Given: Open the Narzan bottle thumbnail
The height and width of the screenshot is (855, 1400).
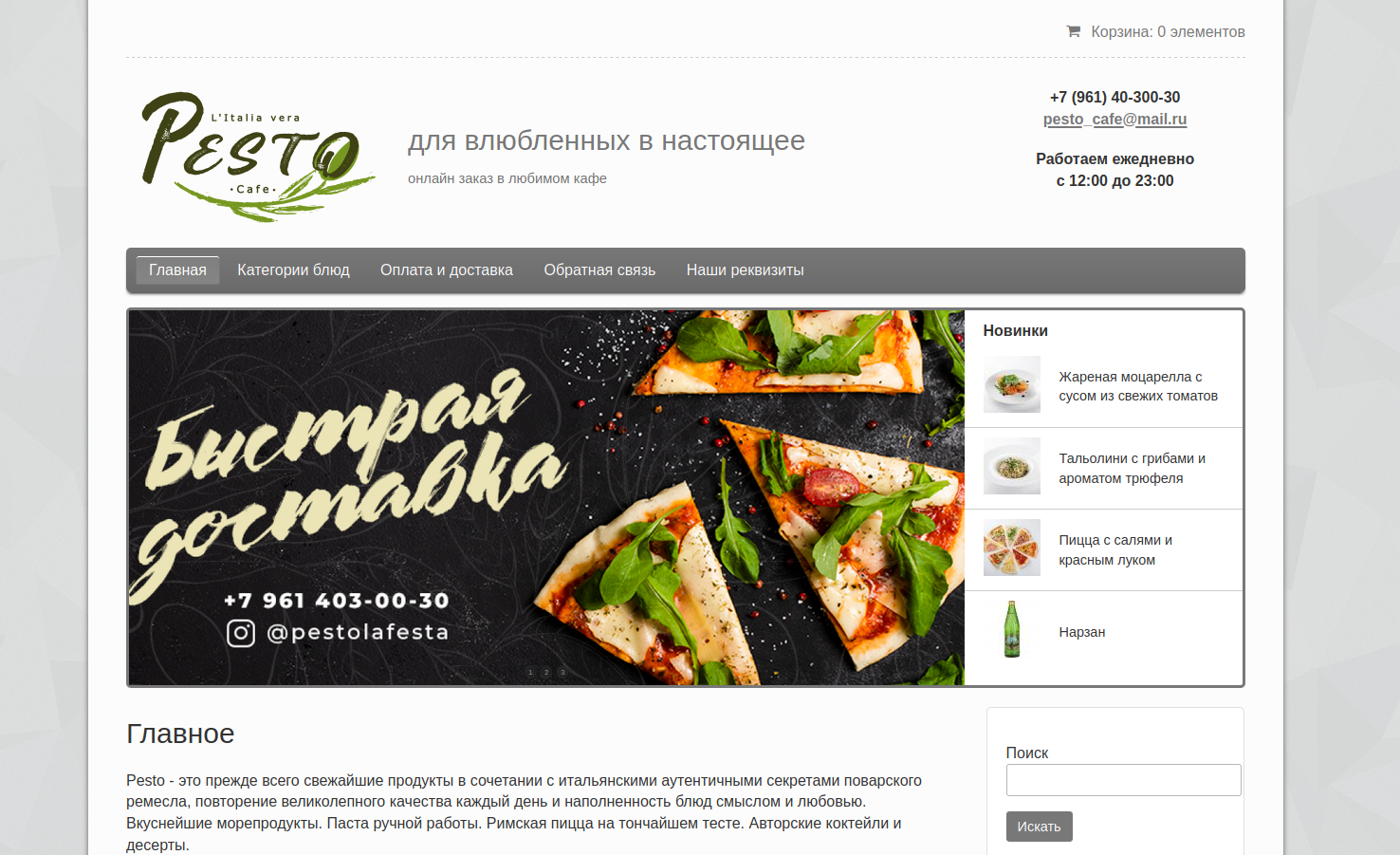Looking at the screenshot, I should coord(1011,629).
